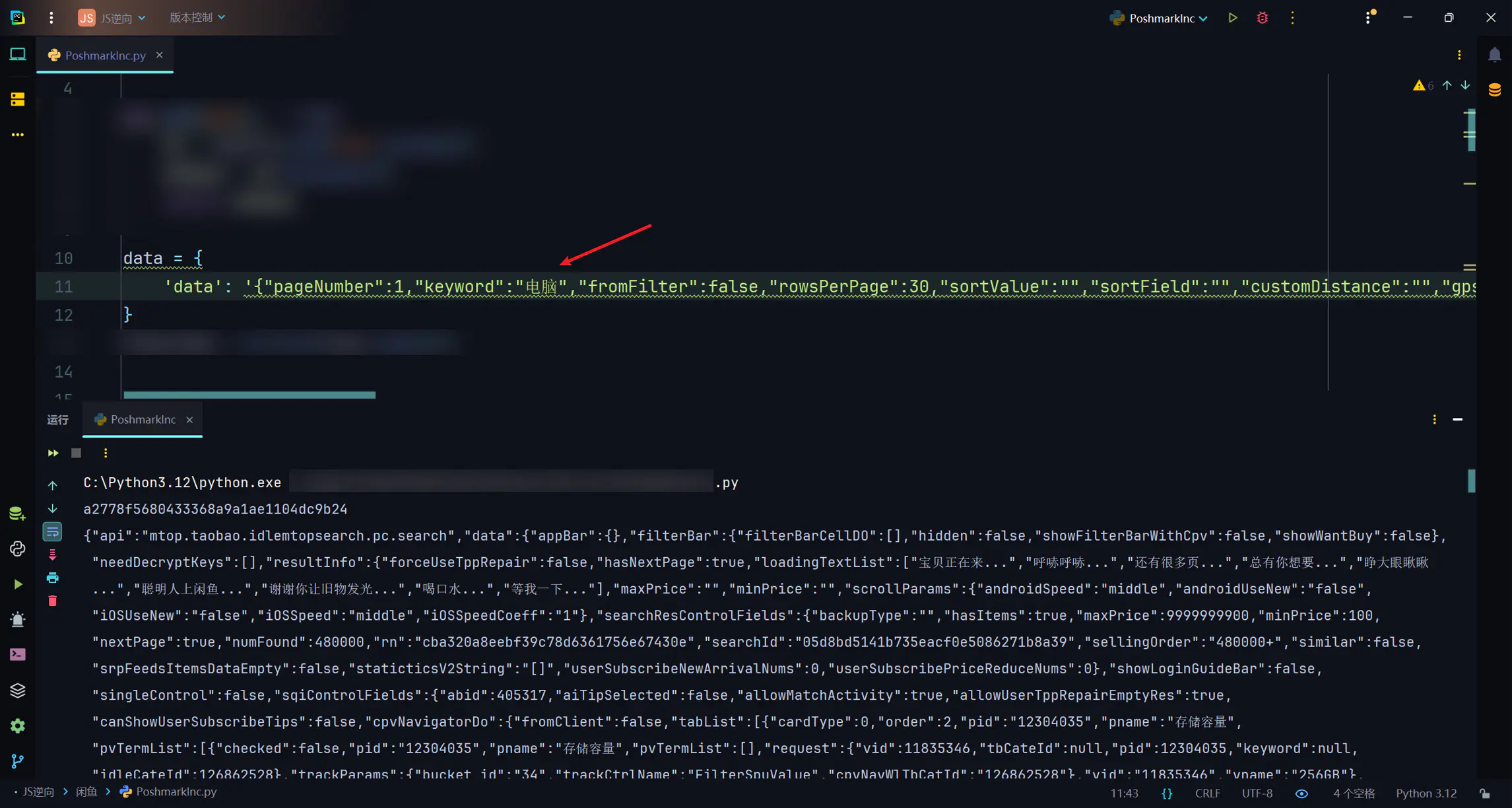Click the Python 3.12 interpreter selector

[1426, 793]
